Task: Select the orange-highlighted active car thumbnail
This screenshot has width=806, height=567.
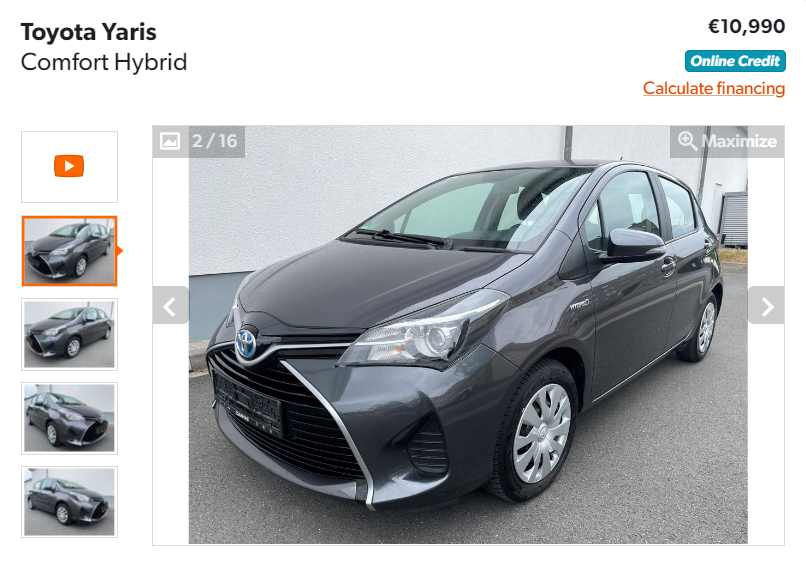Action: click(x=69, y=251)
